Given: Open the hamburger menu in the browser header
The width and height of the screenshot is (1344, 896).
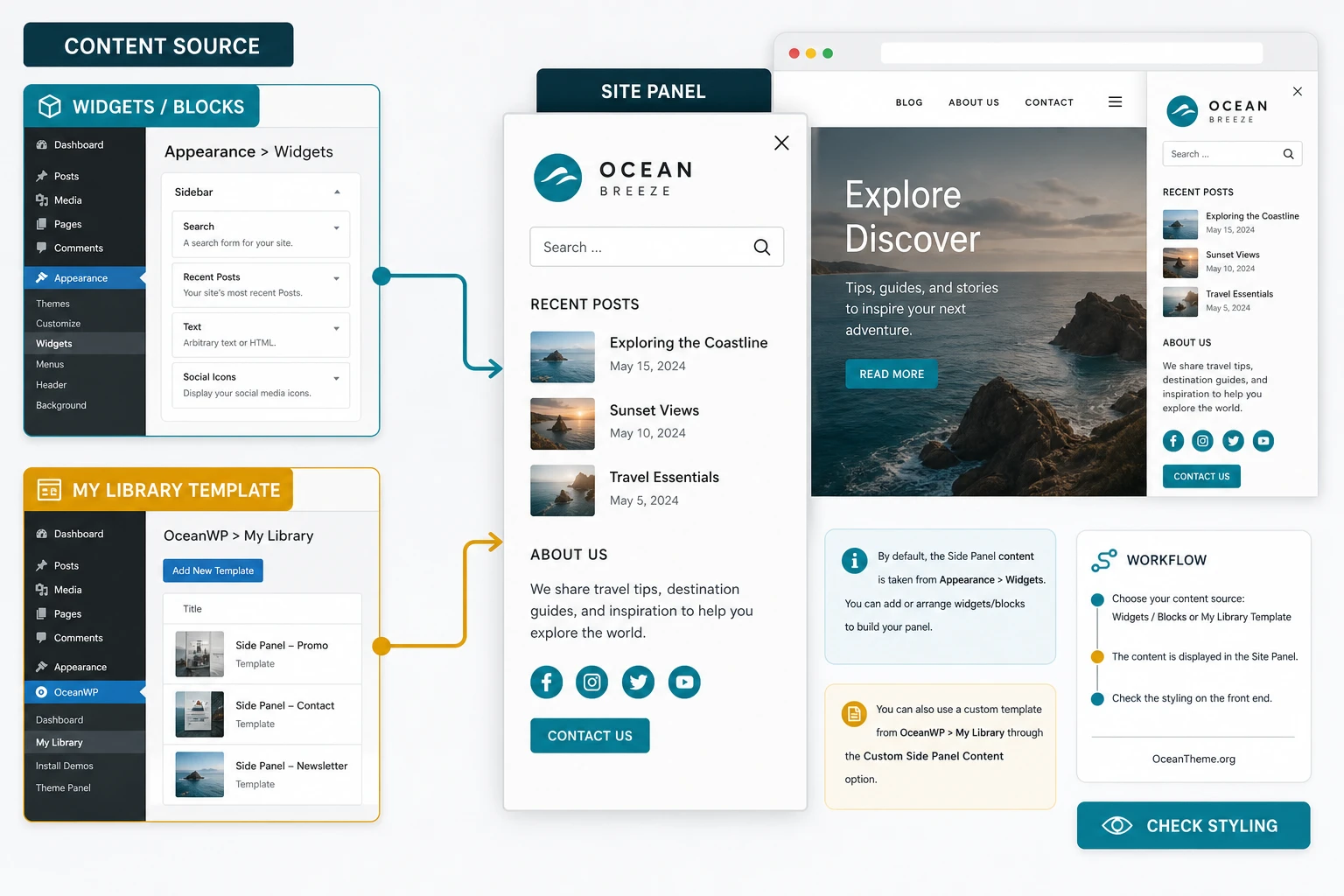Looking at the screenshot, I should (1115, 102).
